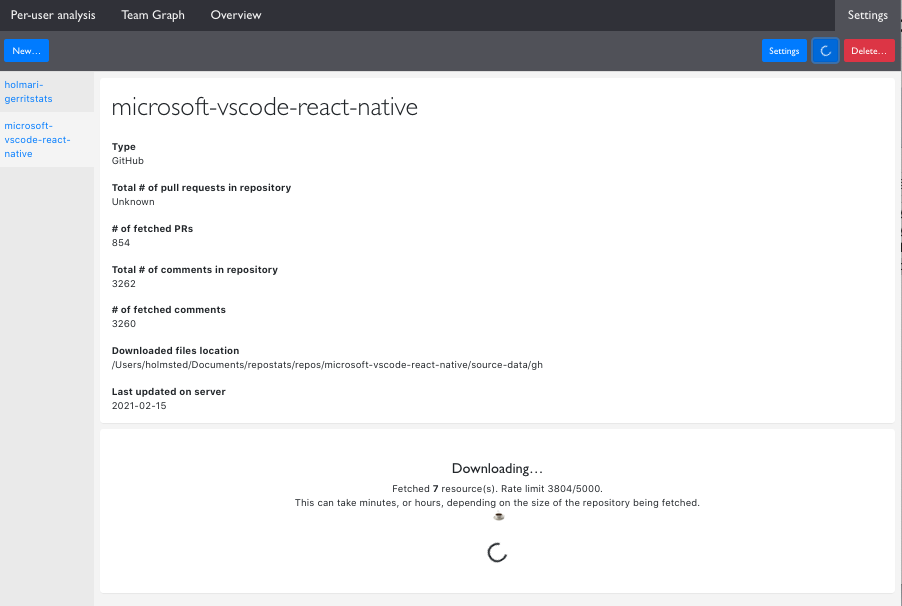Click the Downloading... heading
The width and height of the screenshot is (902, 606).
coord(497,468)
